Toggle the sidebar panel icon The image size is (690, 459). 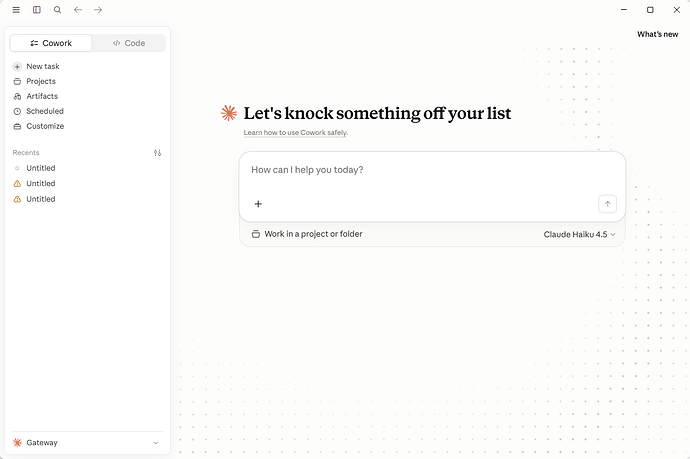pyautogui.click(x=37, y=10)
